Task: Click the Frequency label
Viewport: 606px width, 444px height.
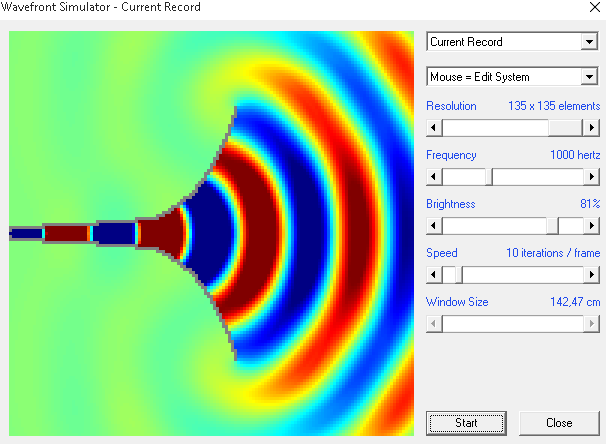Action: 451,155
